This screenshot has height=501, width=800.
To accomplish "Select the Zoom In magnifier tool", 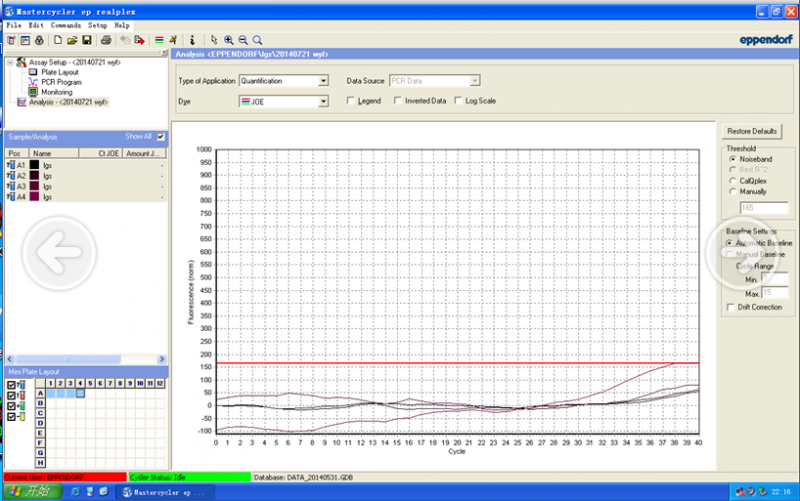I will [x=229, y=40].
